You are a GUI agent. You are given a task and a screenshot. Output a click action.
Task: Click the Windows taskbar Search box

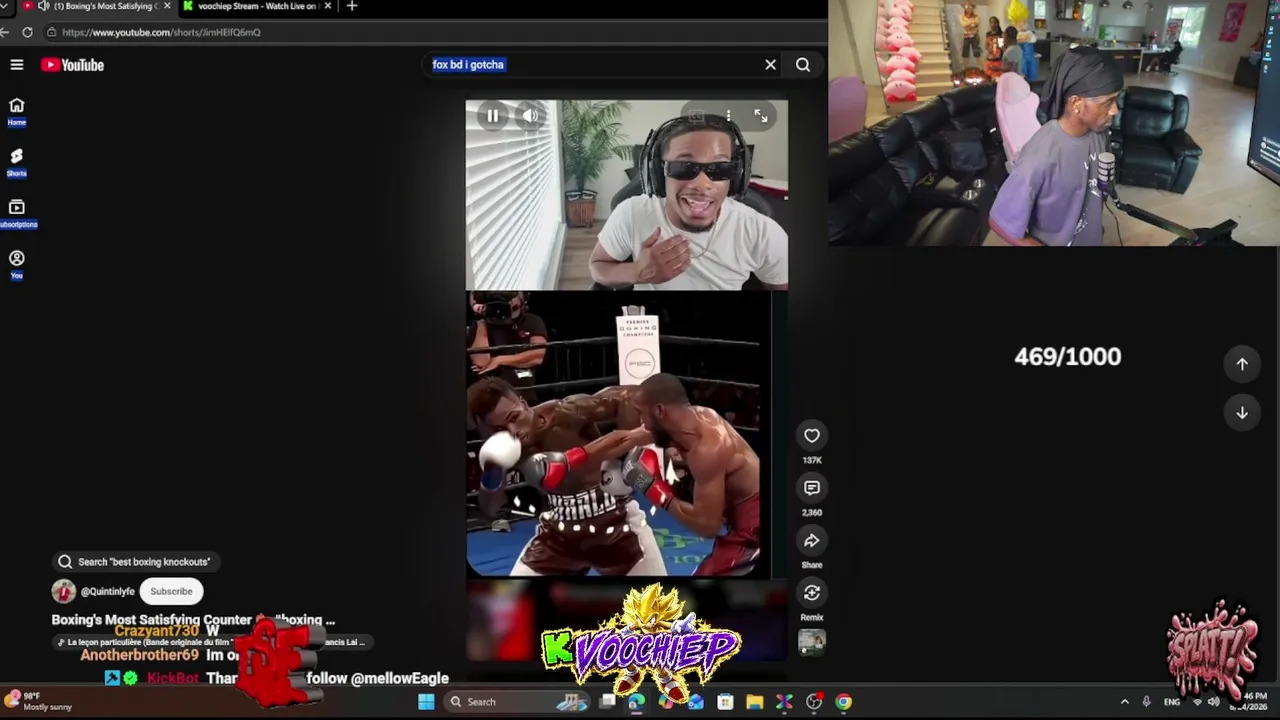coord(515,702)
